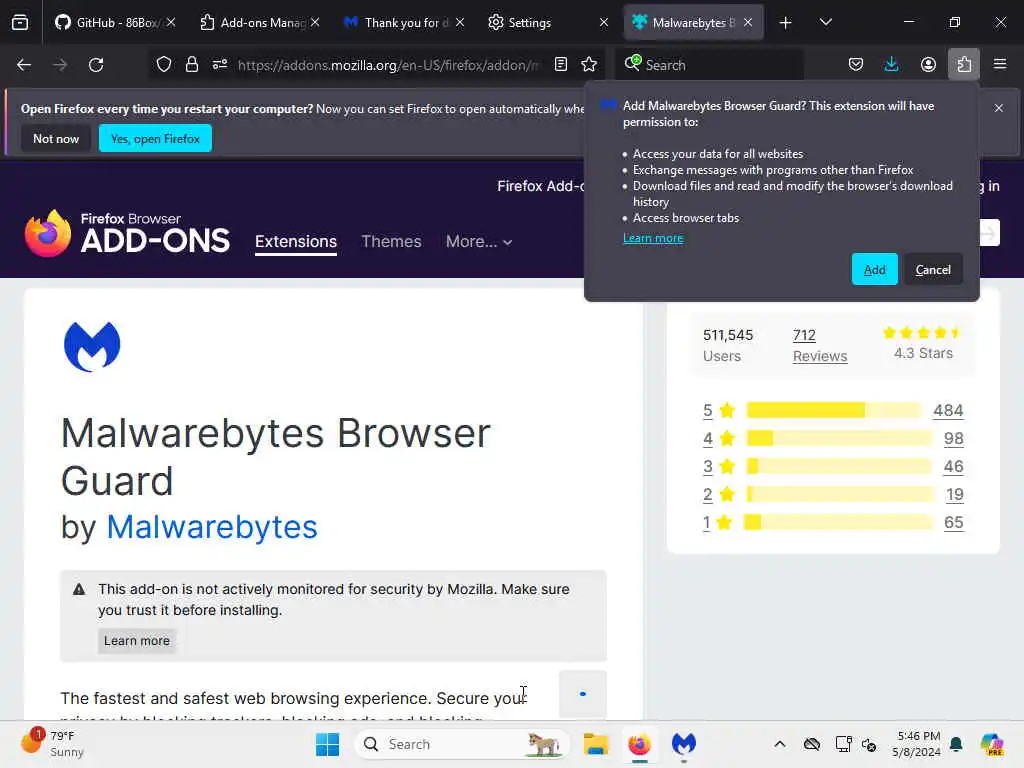Screen dimensions: 1024x768
Task: Close the GitHub 86Box tab
Action: [170, 22]
